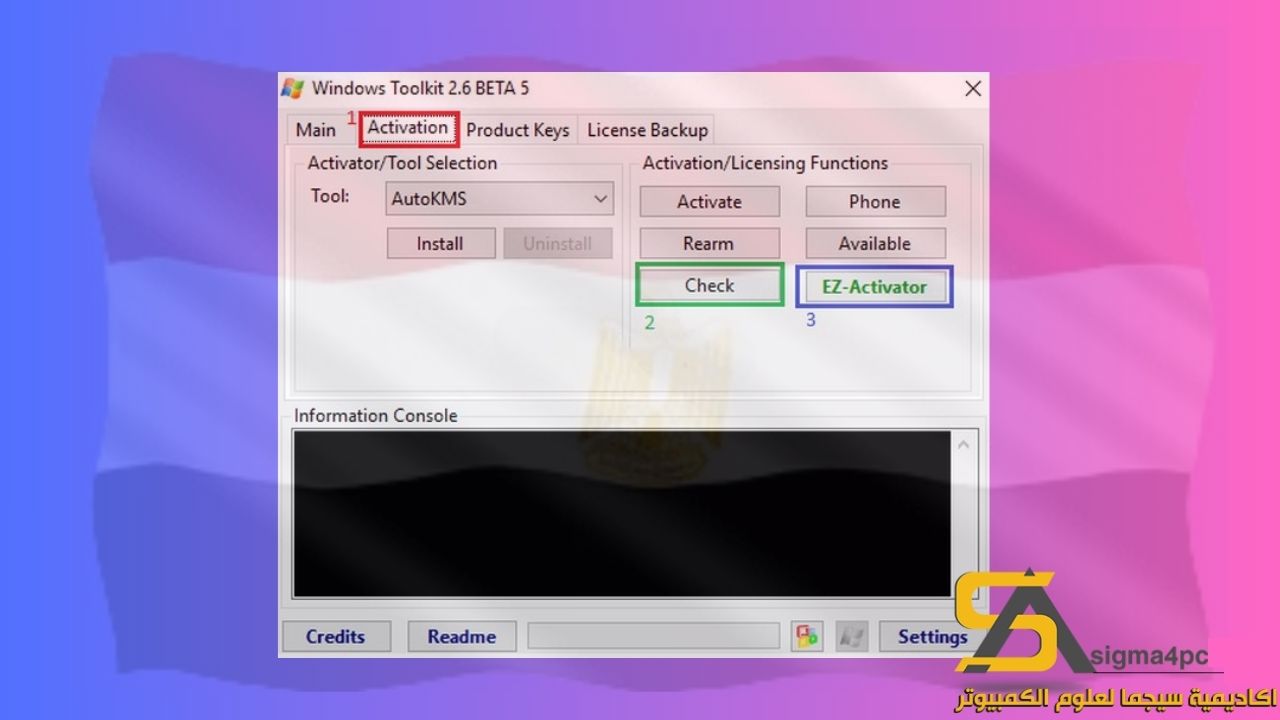
Task: Click the Check button
Action: 709,285
